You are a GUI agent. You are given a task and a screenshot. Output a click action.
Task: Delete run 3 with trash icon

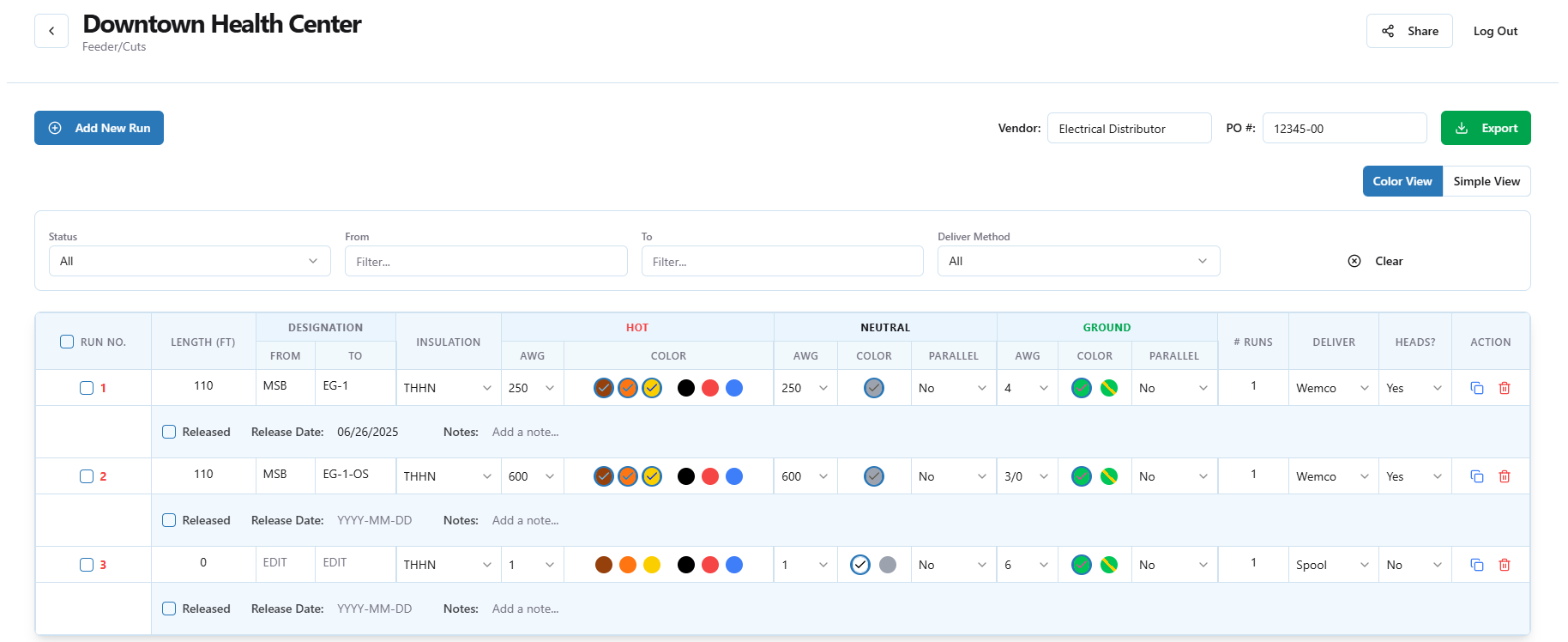click(x=1505, y=565)
